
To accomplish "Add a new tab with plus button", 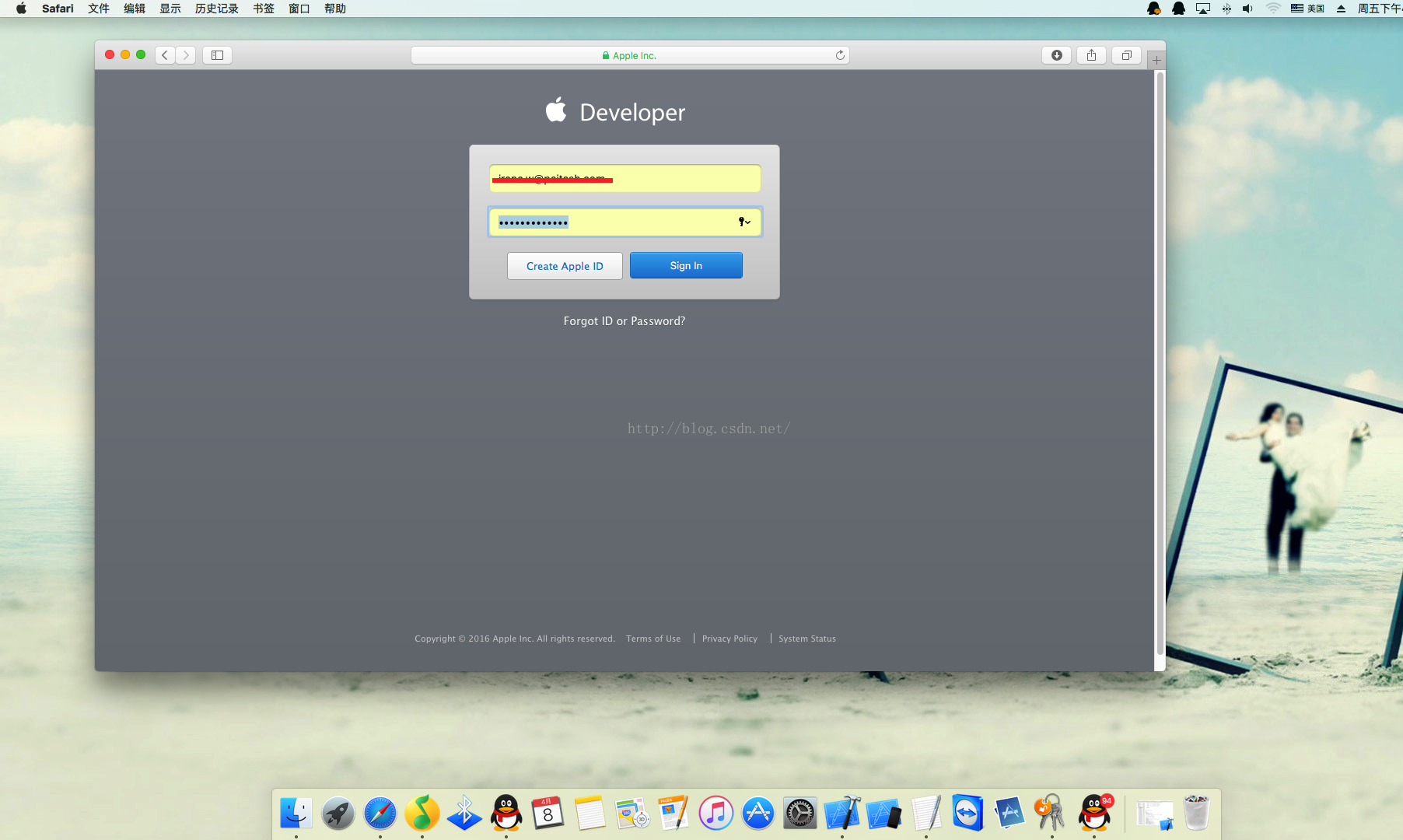I will pyautogui.click(x=1156, y=60).
